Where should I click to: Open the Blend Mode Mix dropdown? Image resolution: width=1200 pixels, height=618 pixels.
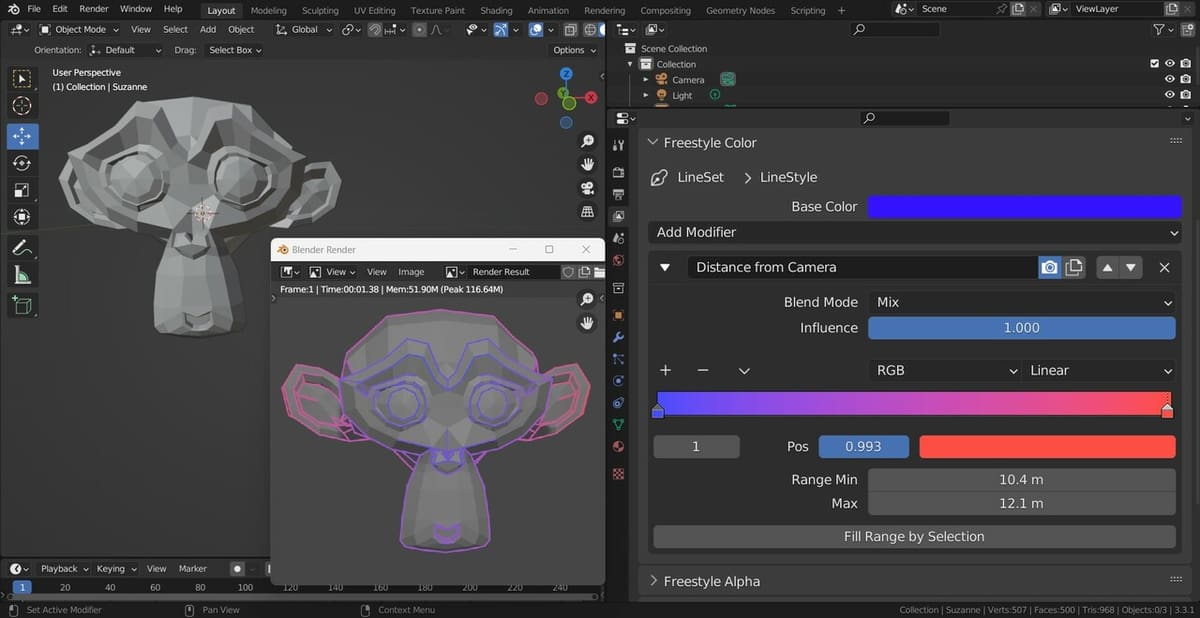click(1022, 302)
